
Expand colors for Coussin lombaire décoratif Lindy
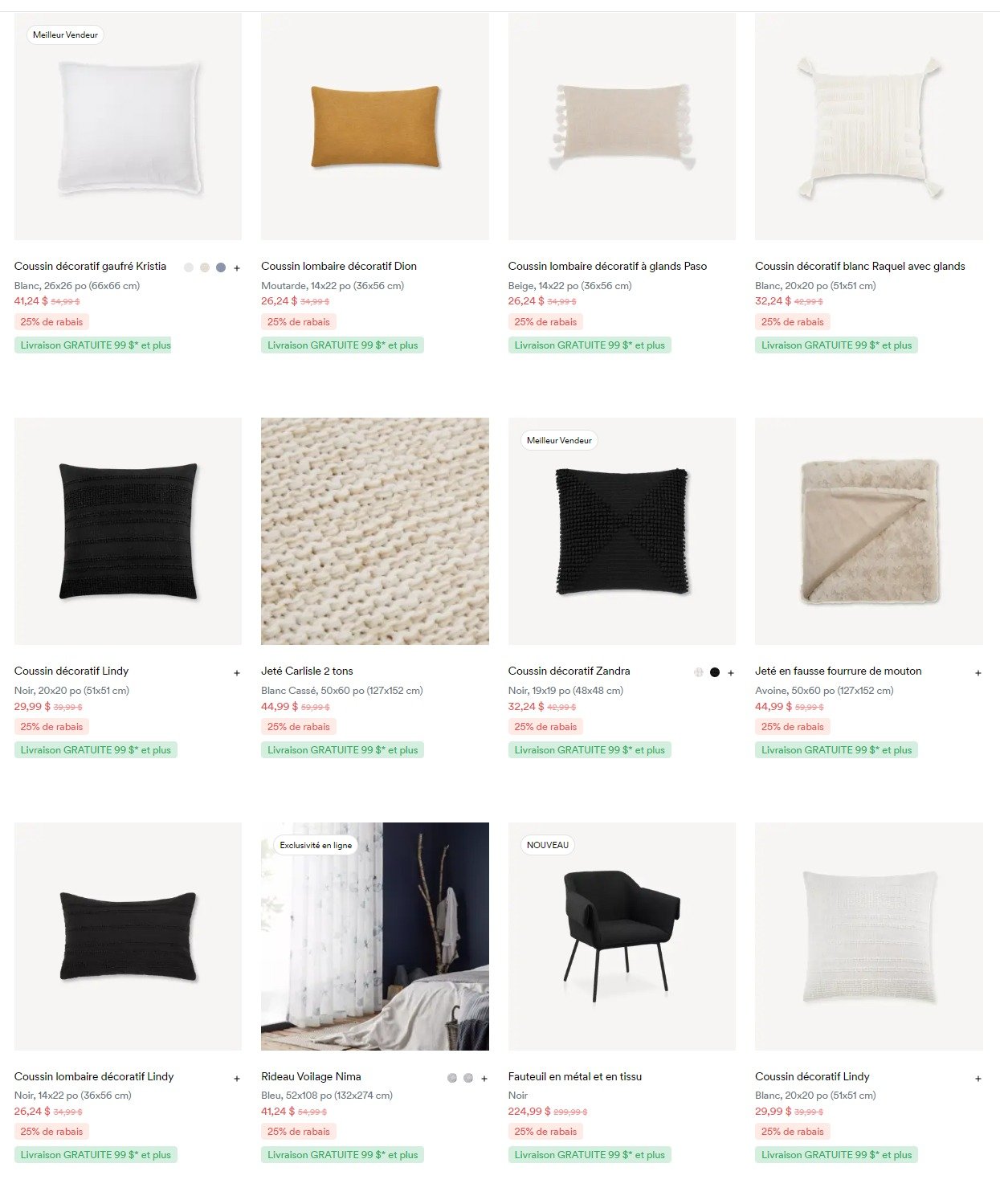tap(237, 1079)
